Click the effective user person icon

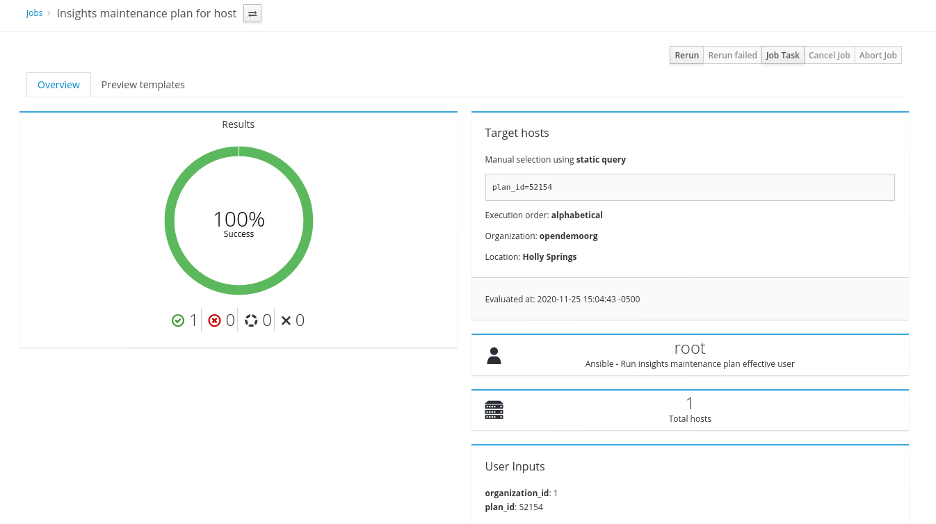tap(493, 355)
